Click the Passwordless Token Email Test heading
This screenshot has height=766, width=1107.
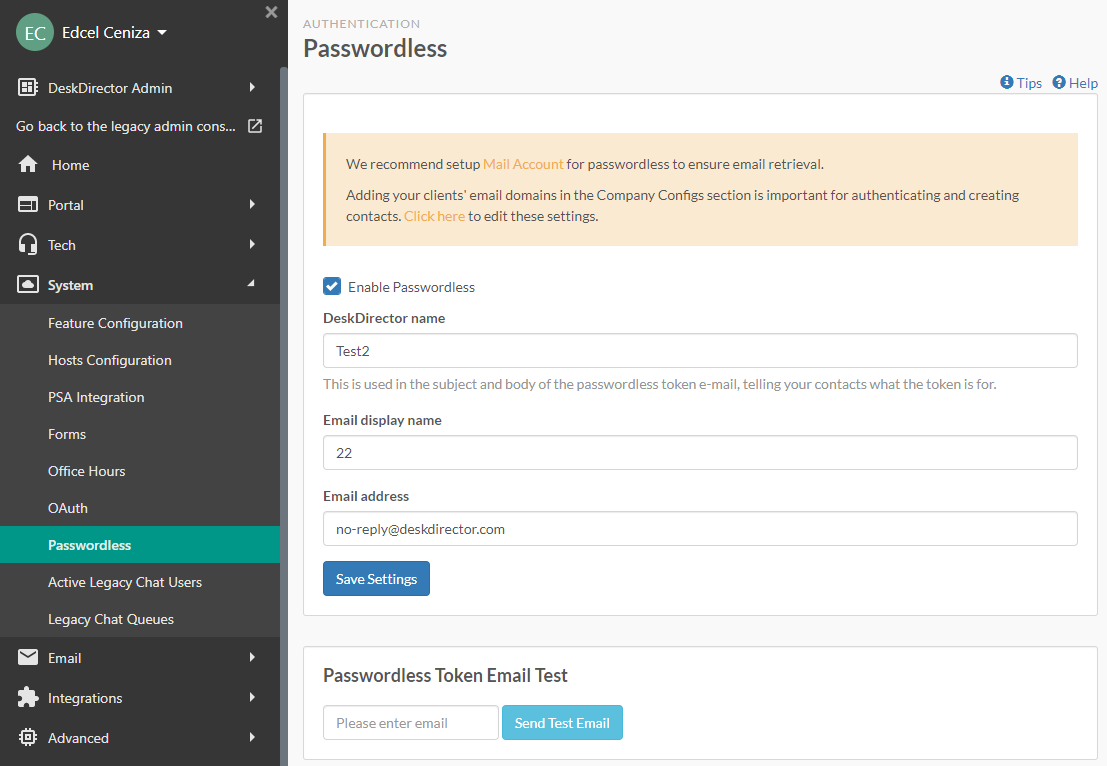click(445, 676)
